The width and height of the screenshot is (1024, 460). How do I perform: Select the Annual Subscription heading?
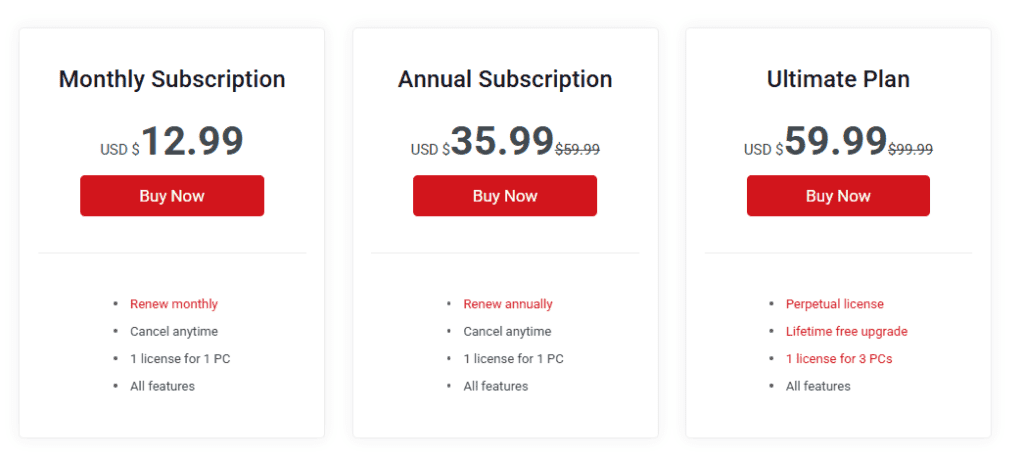pos(505,80)
